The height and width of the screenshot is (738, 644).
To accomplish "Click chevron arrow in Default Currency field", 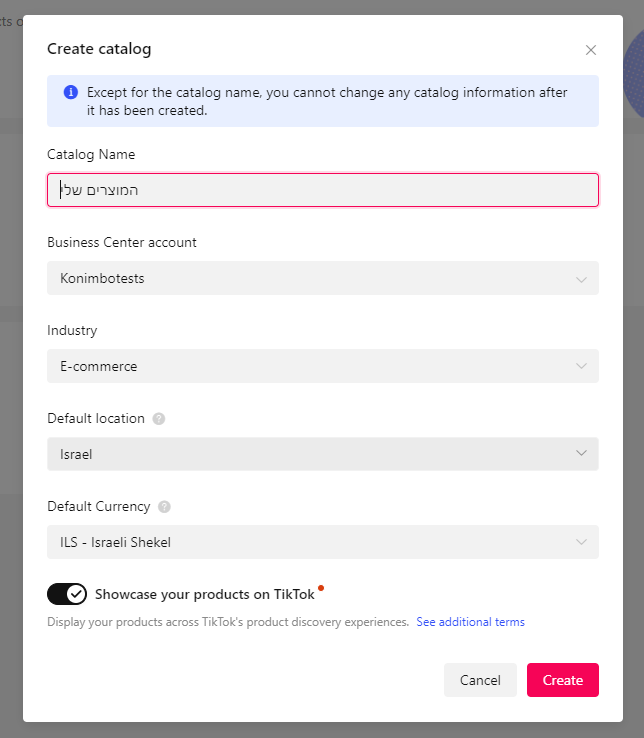I will [x=581, y=542].
